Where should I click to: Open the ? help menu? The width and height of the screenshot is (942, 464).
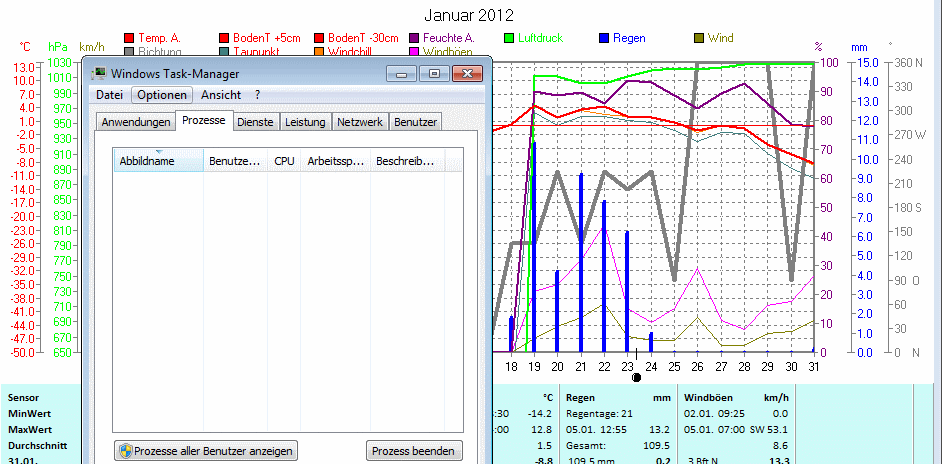[x=257, y=95]
